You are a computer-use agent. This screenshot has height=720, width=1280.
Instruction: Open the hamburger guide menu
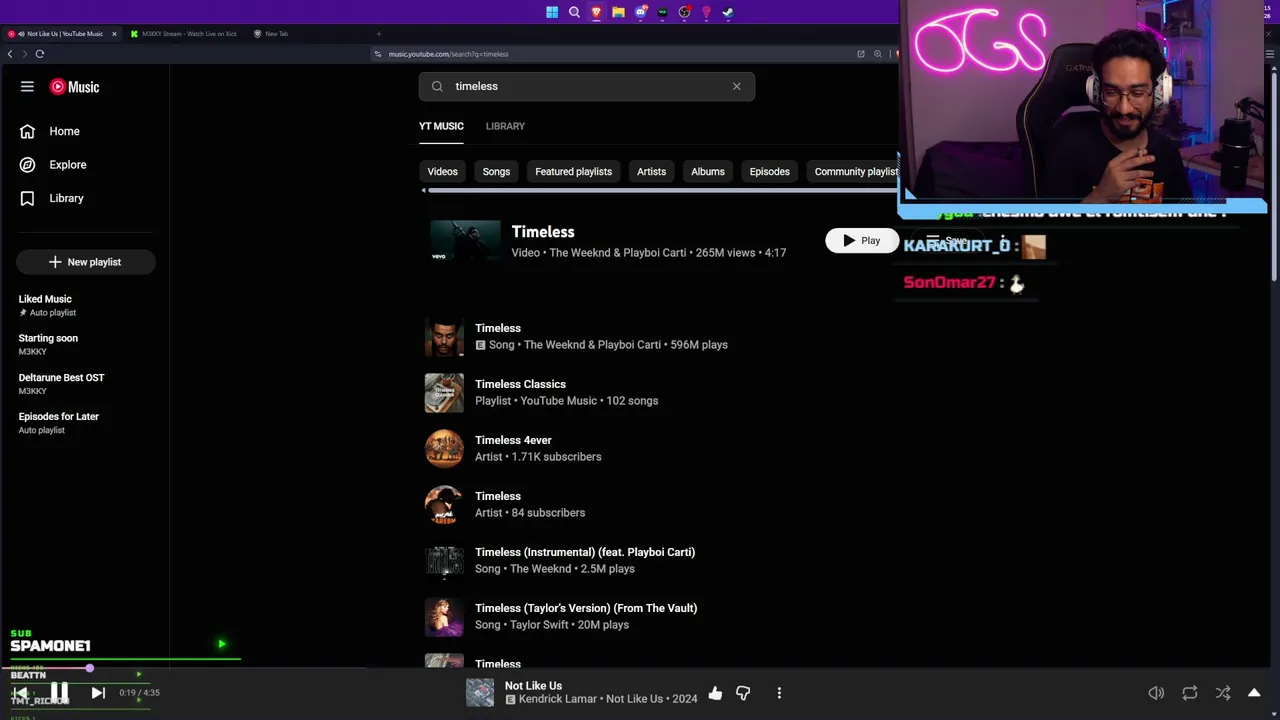(27, 87)
